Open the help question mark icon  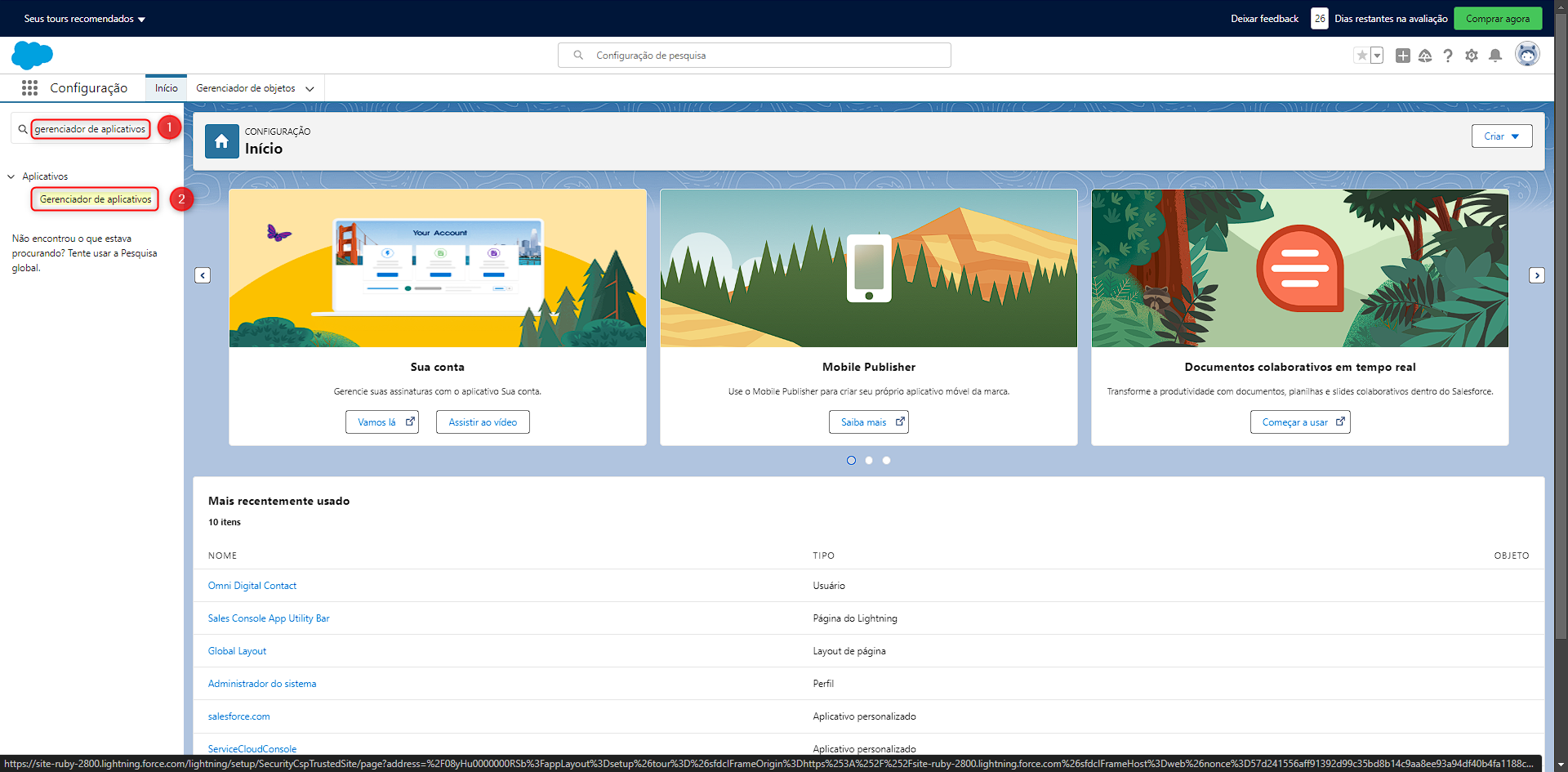1448,56
